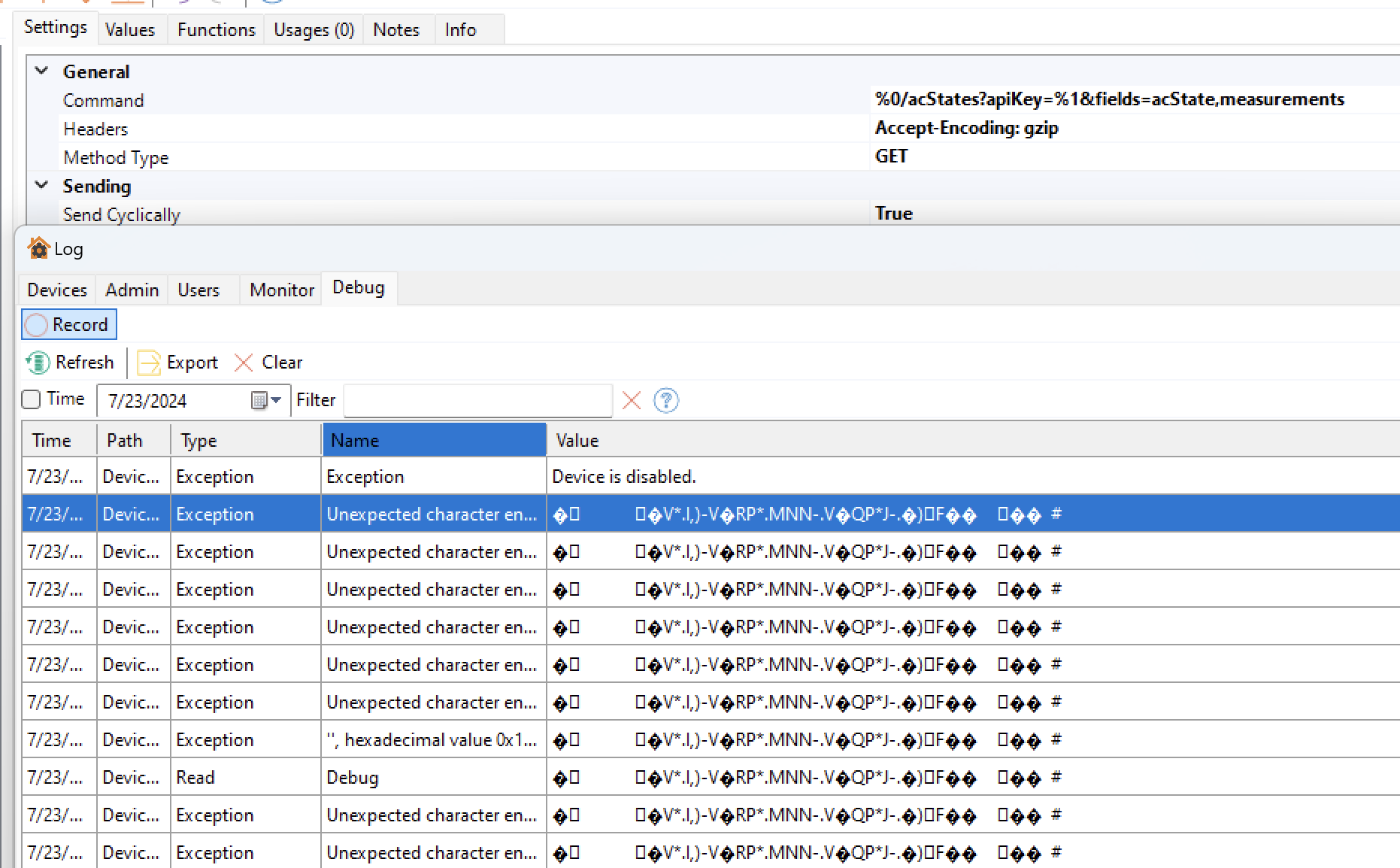1400x868 pixels.
Task: Click the Log panel house icon
Action: tap(38, 248)
